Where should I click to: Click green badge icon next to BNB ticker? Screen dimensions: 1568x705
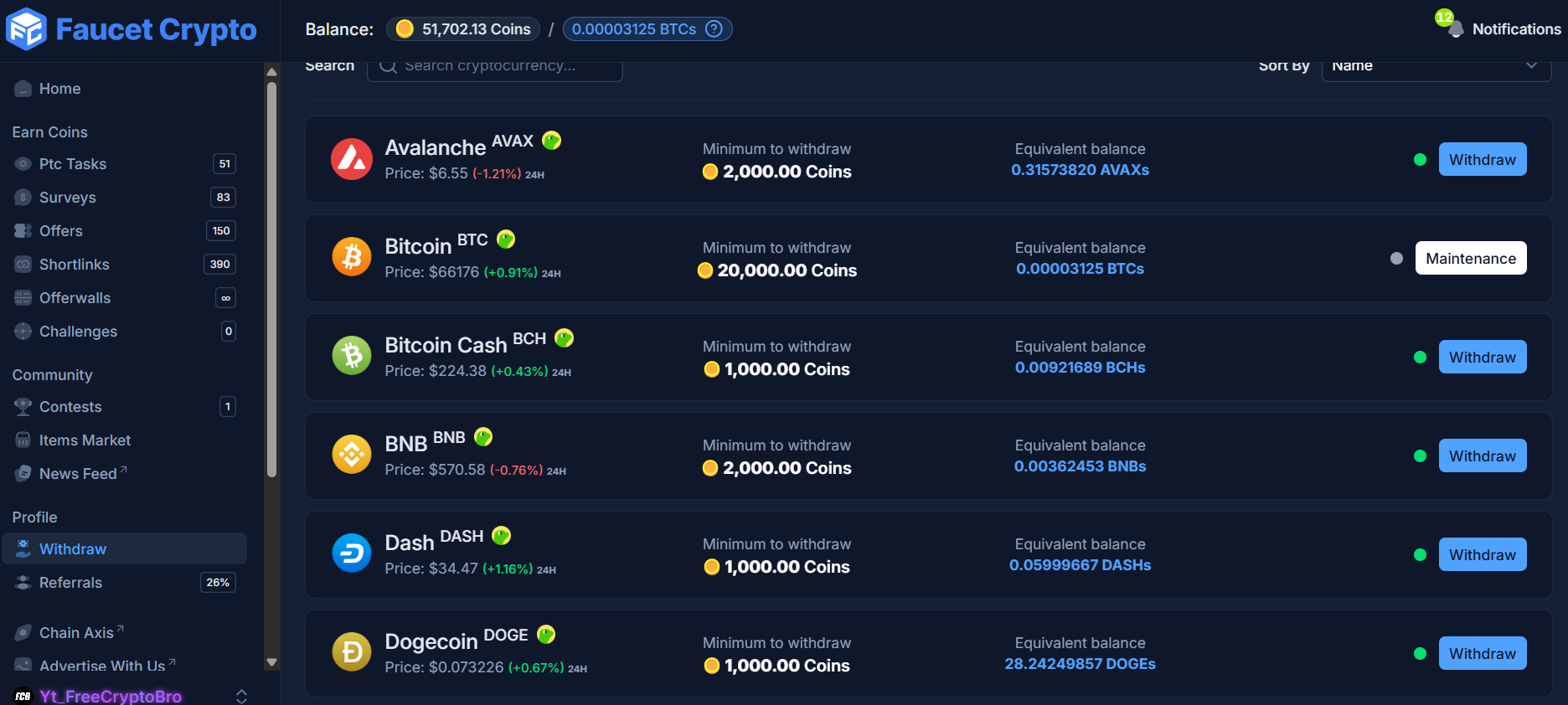pyautogui.click(x=483, y=437)
